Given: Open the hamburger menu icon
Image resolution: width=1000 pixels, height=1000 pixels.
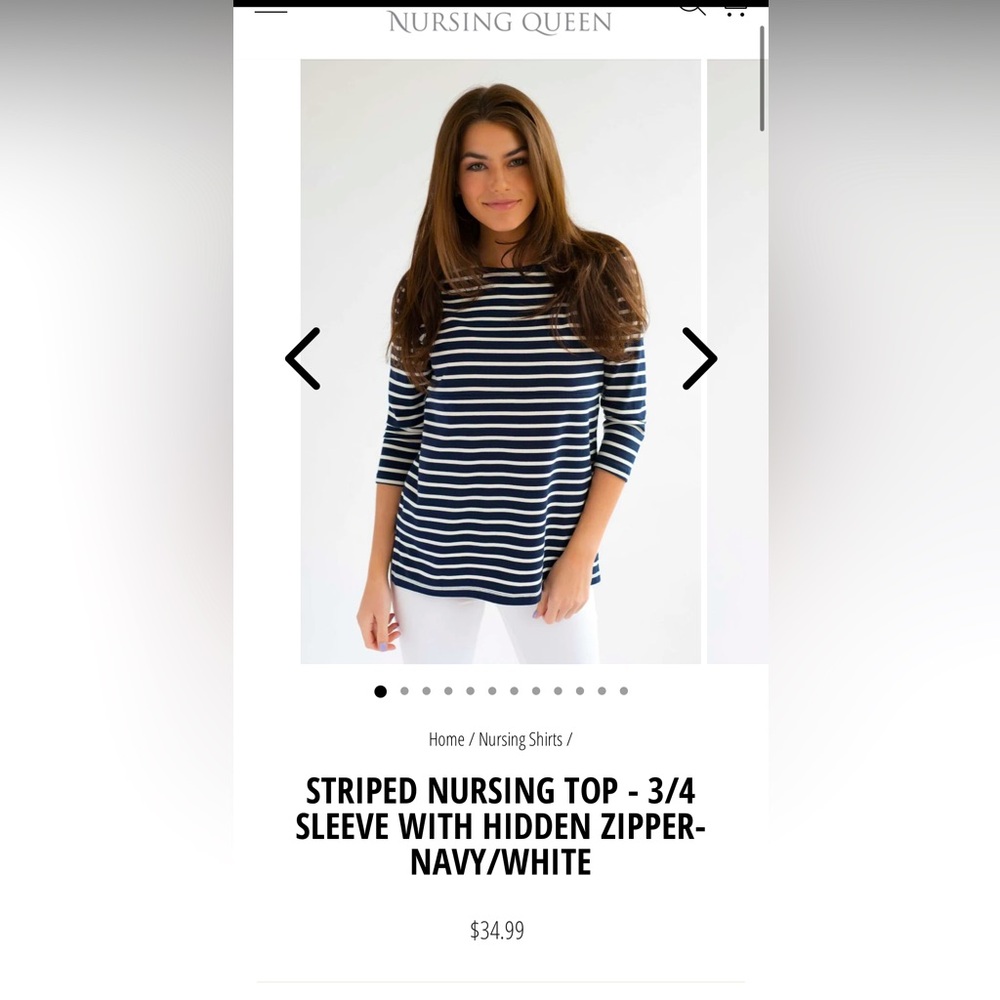Looking at the screenshot, I should coord(270,11).
